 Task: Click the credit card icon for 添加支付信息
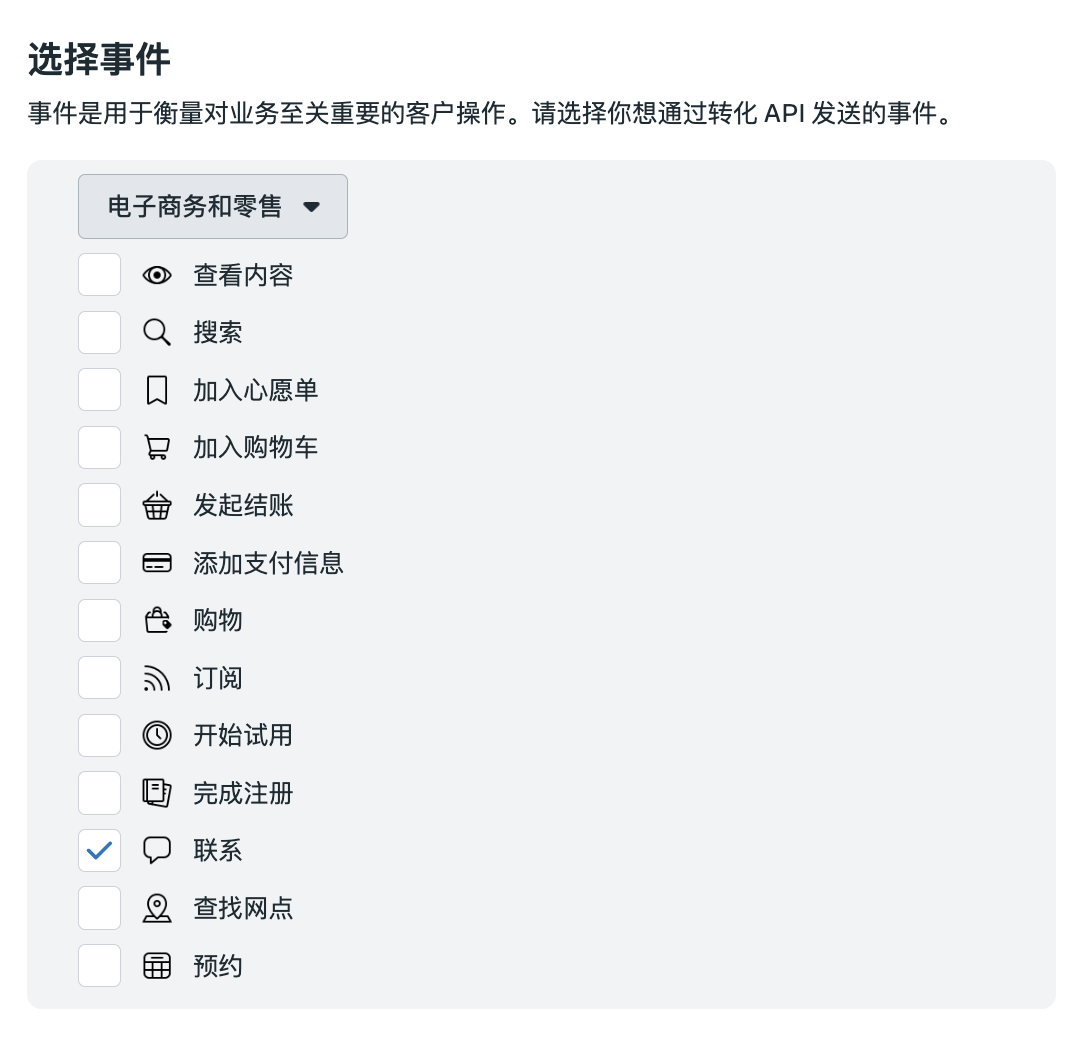[157, 563]
